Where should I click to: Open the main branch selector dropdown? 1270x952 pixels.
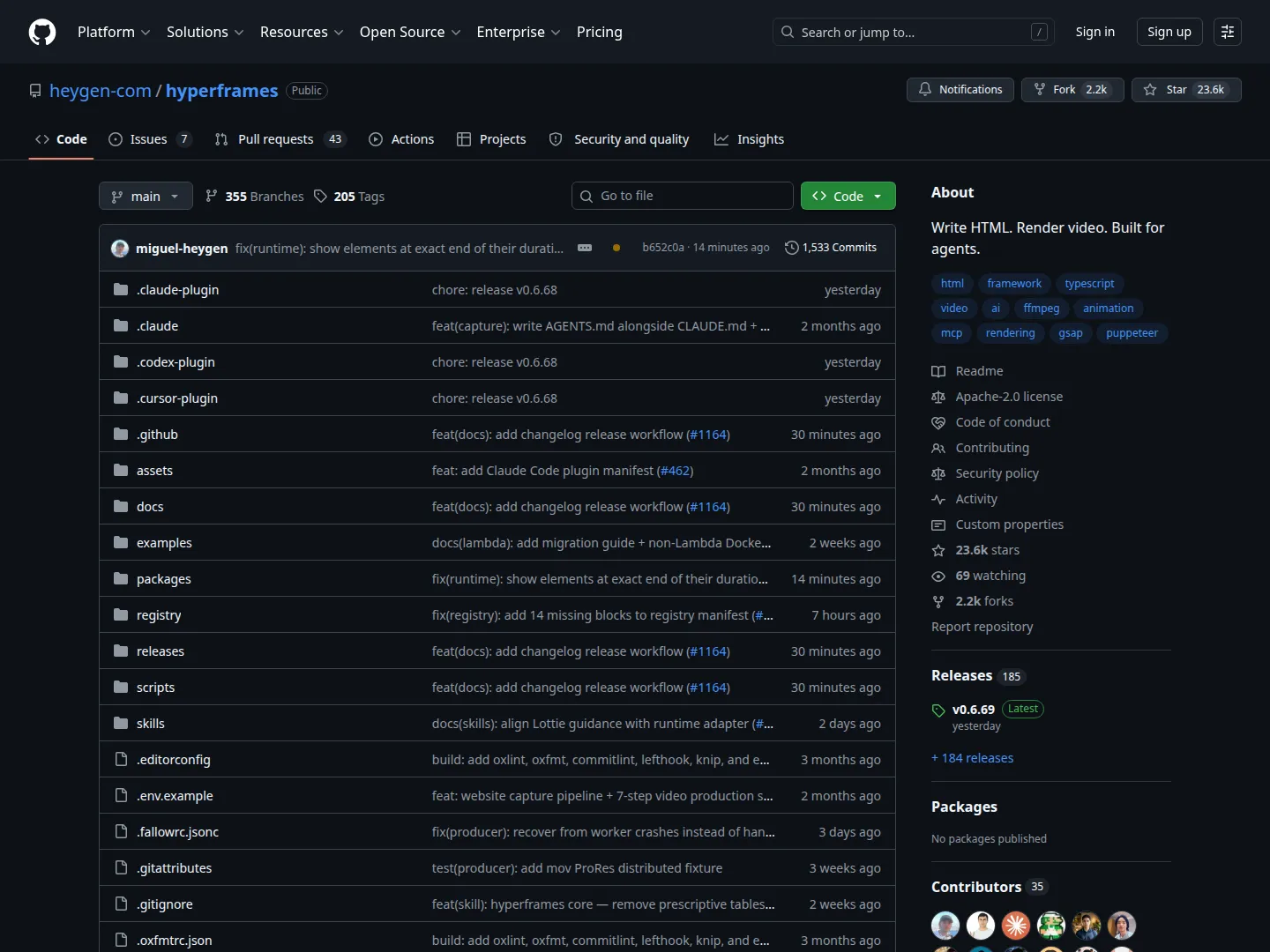(x=146, y=196)
